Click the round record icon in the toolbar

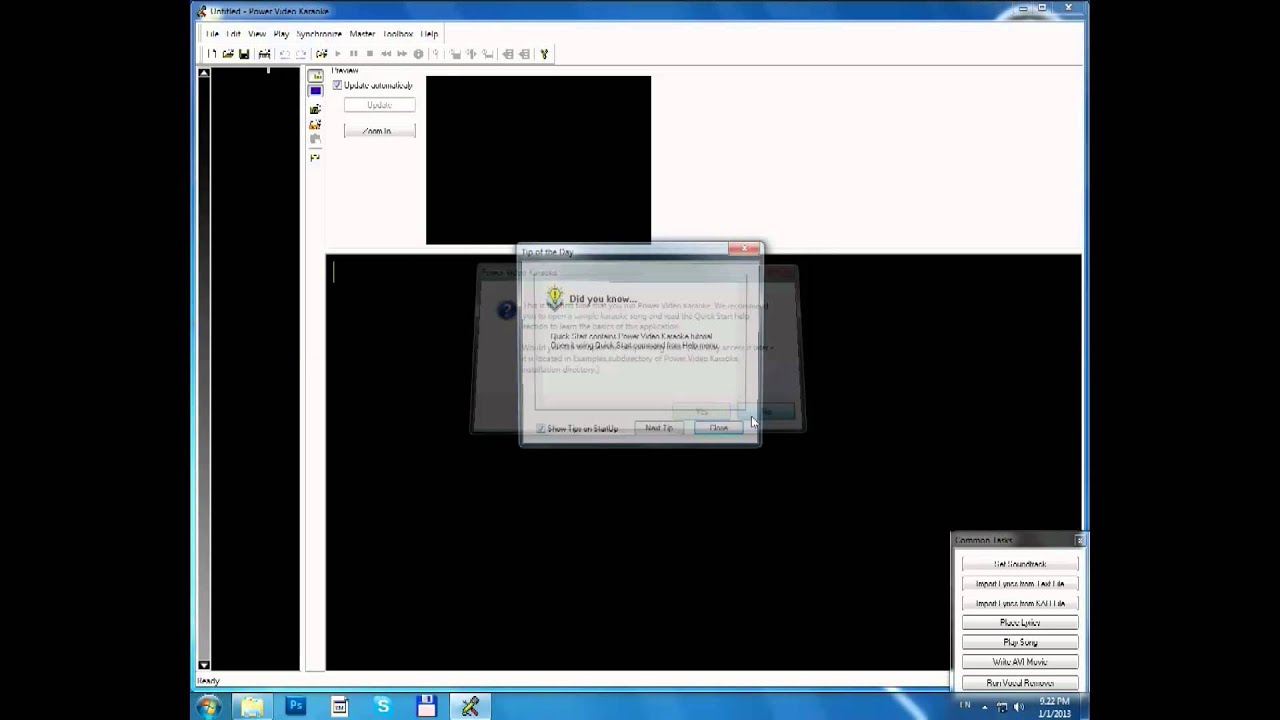pos(418,54)
